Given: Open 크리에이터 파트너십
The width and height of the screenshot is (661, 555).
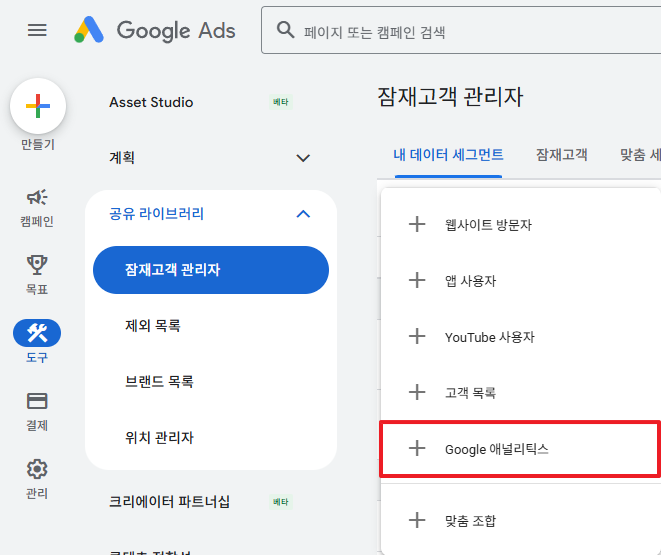Looking at the screenshot, I should point(169,501).
